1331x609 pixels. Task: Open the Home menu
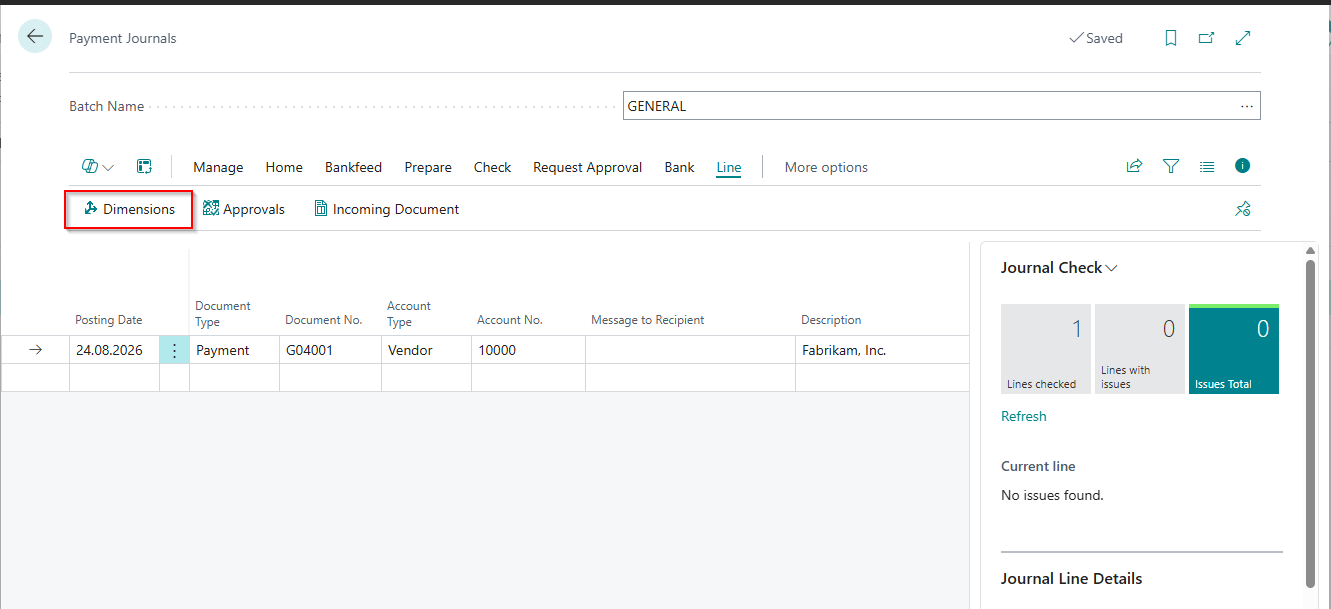pos(284,167)
